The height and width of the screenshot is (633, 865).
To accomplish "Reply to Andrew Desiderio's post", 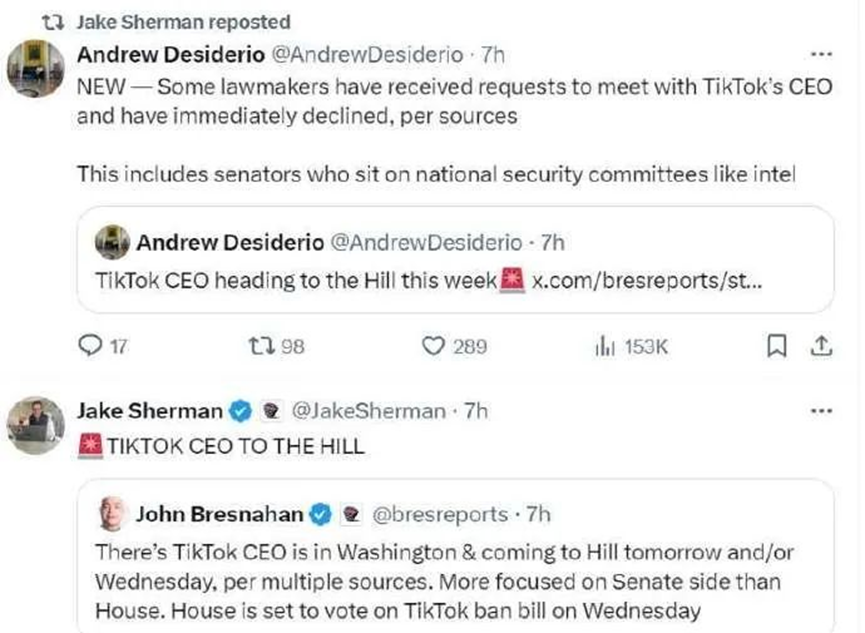I will [x=90, y=346].
